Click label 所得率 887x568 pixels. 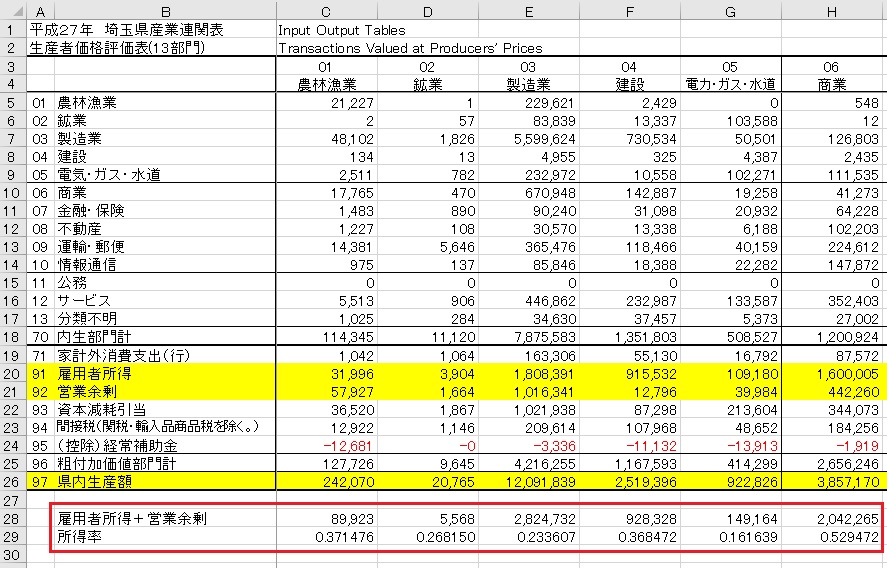pyautogui.click(x=79, y=536)
